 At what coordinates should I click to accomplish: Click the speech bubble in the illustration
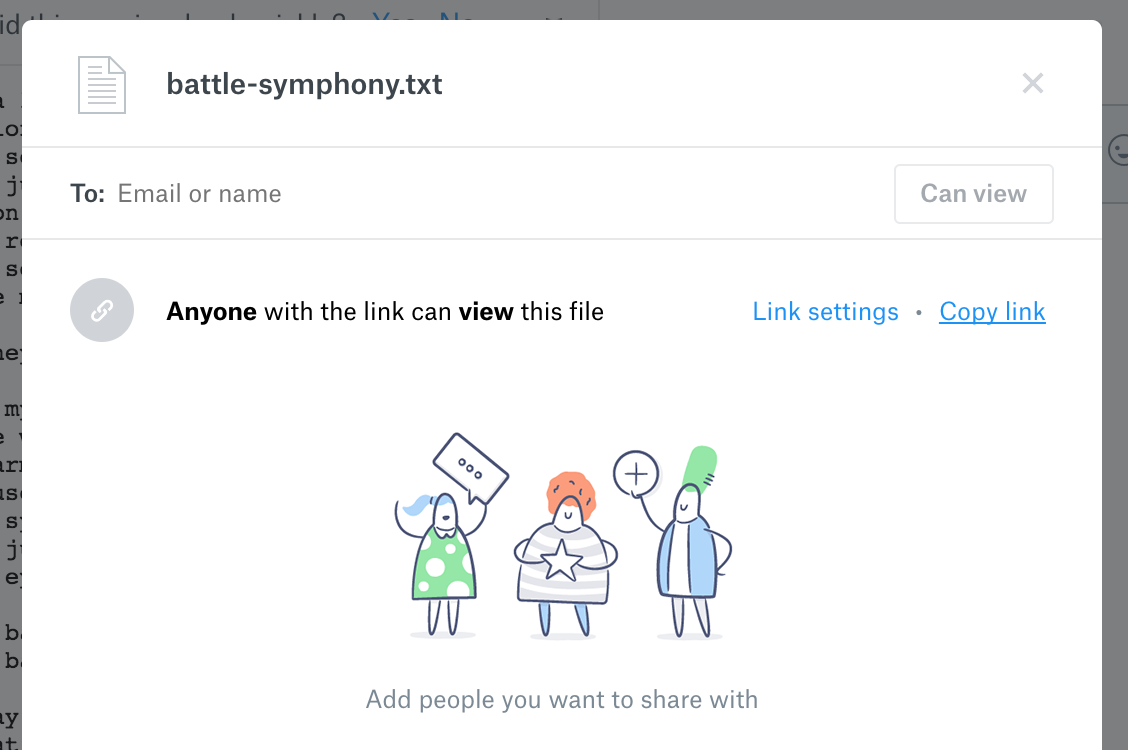[471, 468]
